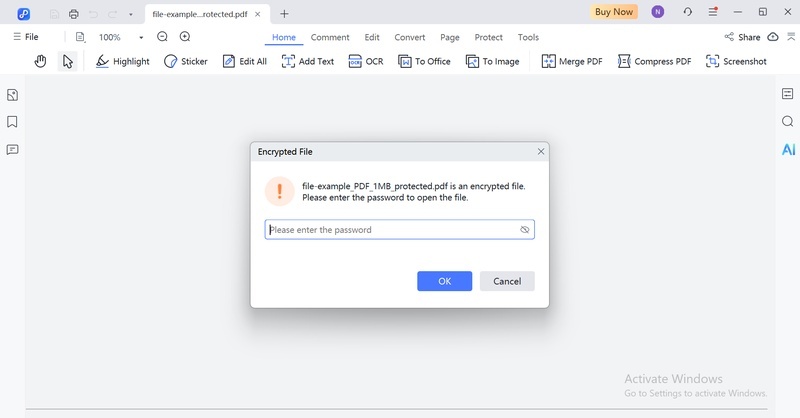Open the bookmarks panel in left sidebar
This screenshot has height=418, width=800.
(x=12, y=121)
